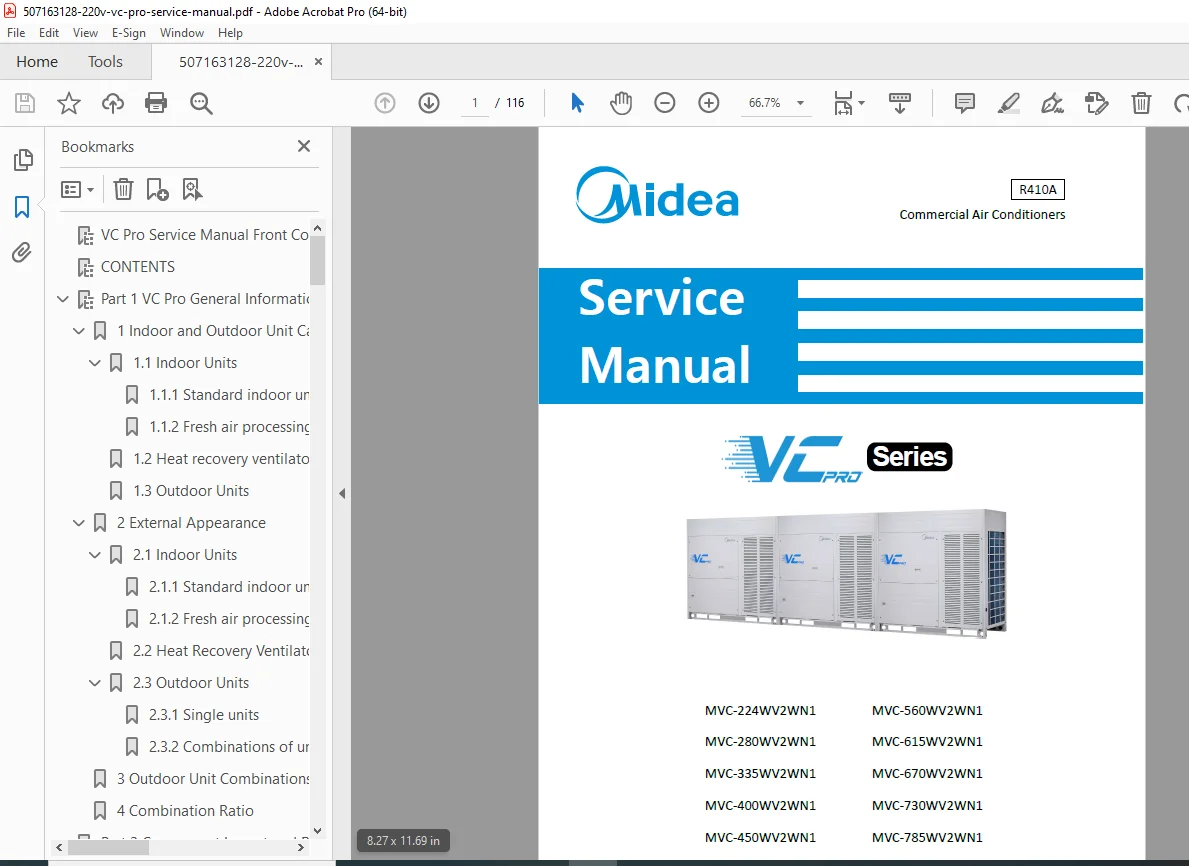Toggle the Bookmarks panel sidebar icon
The height and width of the screenshot is (866, 1189).
(x=22, y=206)
